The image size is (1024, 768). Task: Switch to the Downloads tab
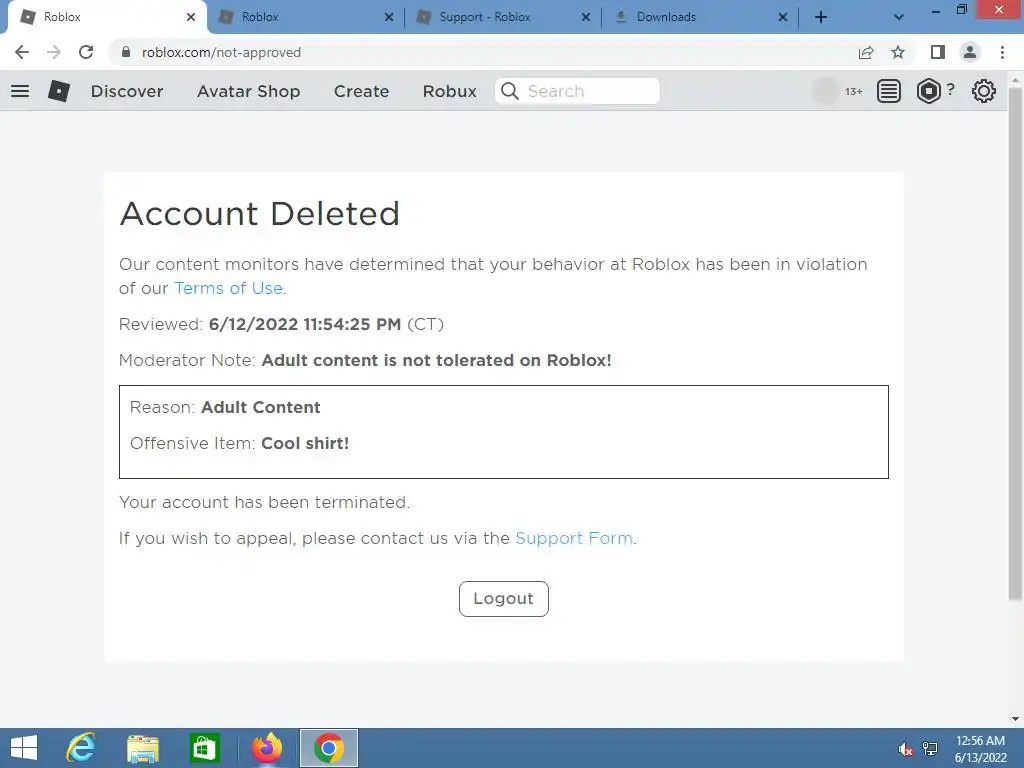[x=698, y=17]
